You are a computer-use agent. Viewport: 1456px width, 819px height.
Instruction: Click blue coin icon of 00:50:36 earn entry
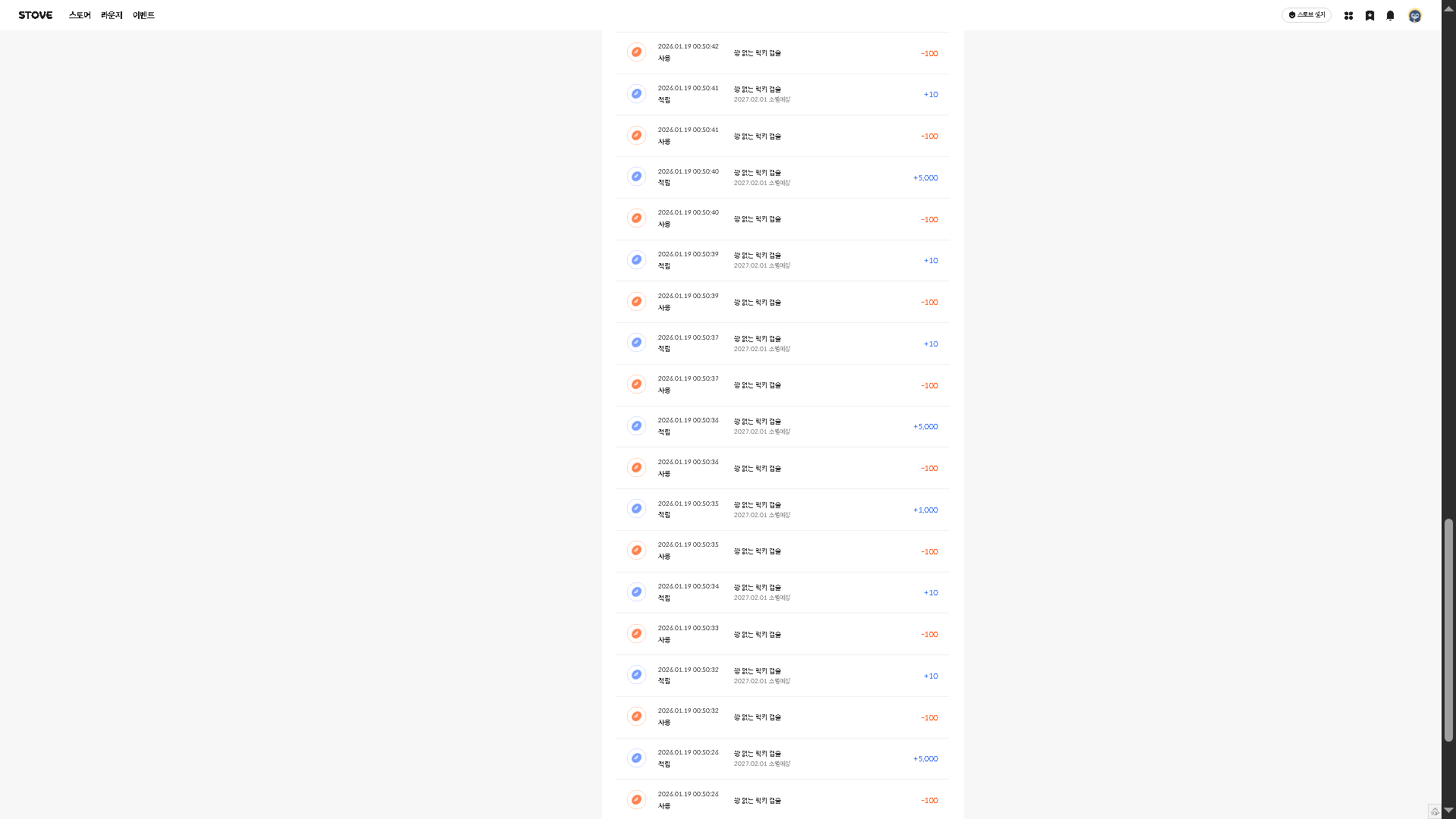[636, 426]
